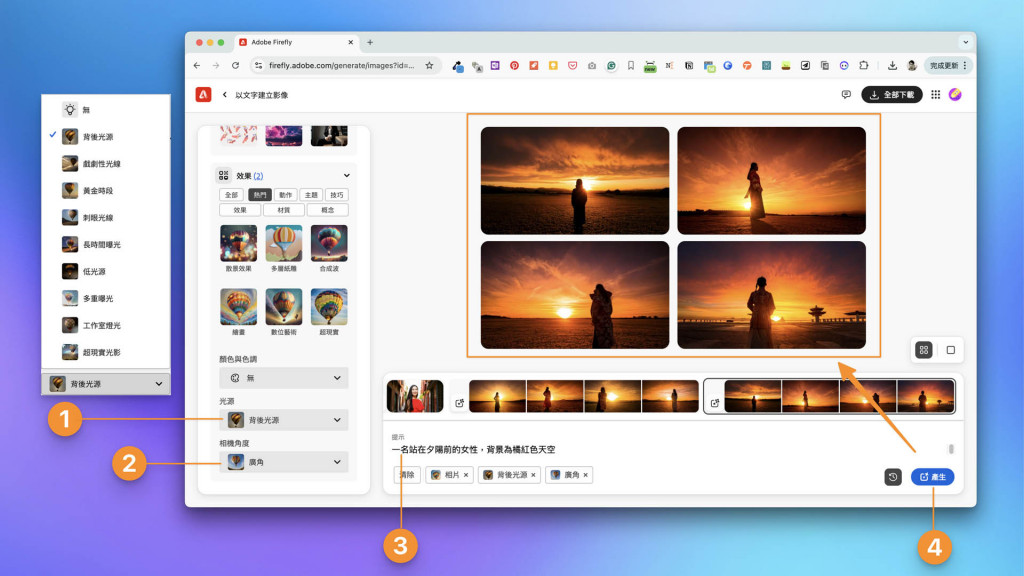Open the user profile avatar

tap(955, 95)
